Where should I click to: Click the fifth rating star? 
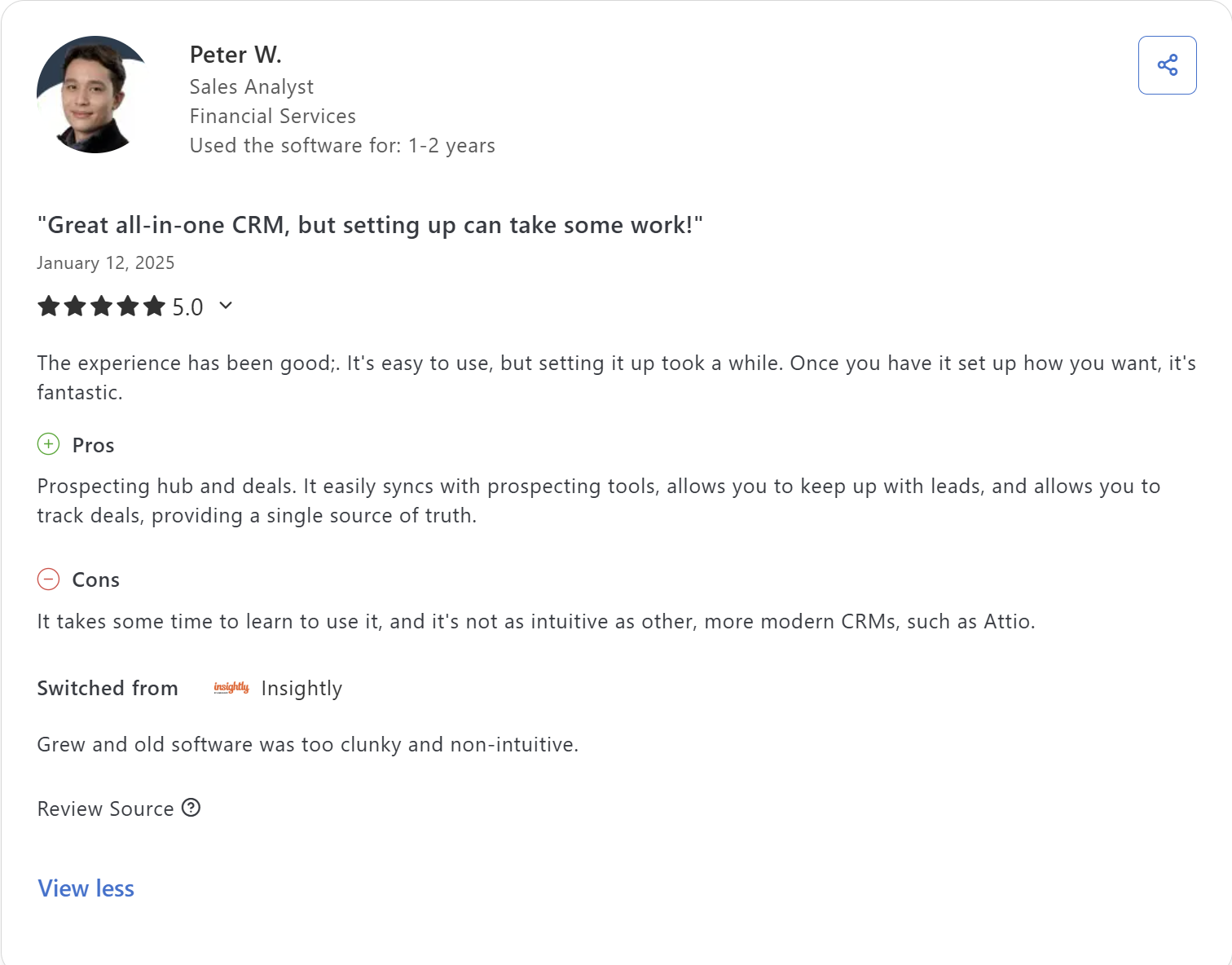click(x=153, y=306)
